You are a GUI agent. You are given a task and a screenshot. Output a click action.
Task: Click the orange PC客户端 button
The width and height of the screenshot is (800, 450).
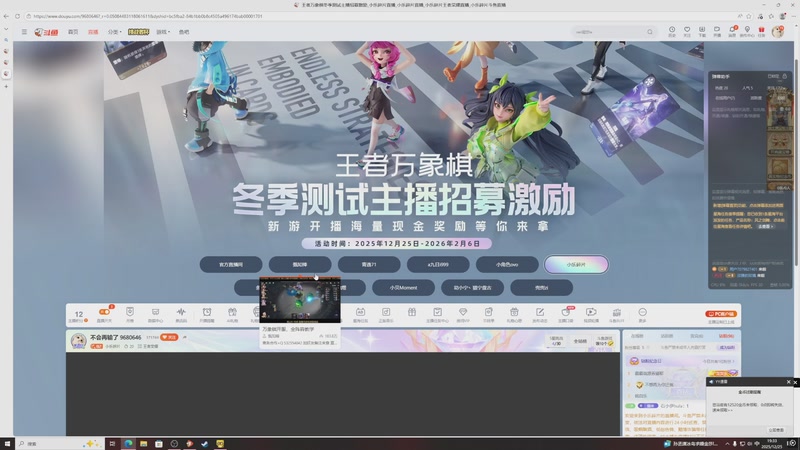click(x=721, y=314)
